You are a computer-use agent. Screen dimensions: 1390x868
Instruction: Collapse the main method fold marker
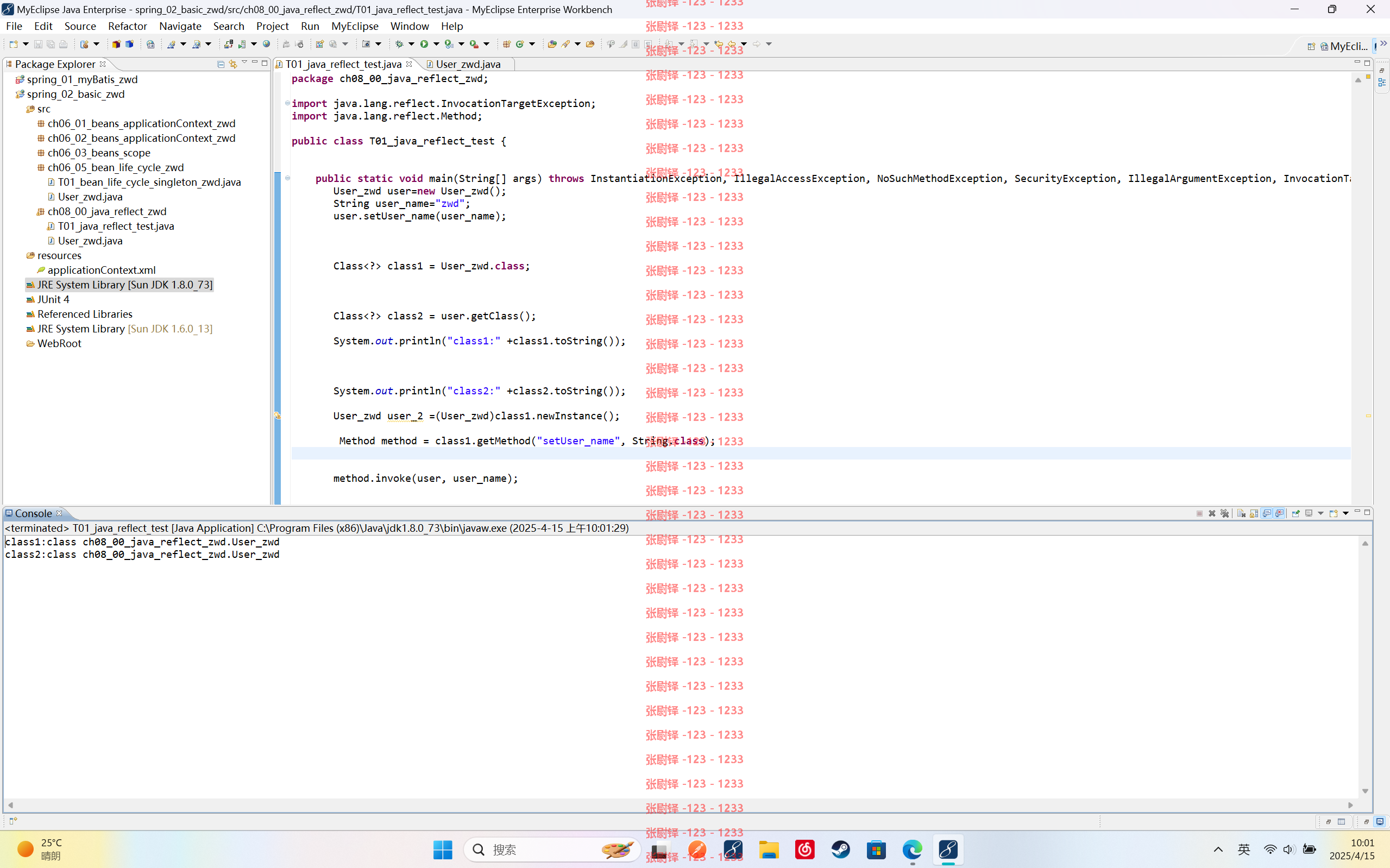(x=287, y=178)
